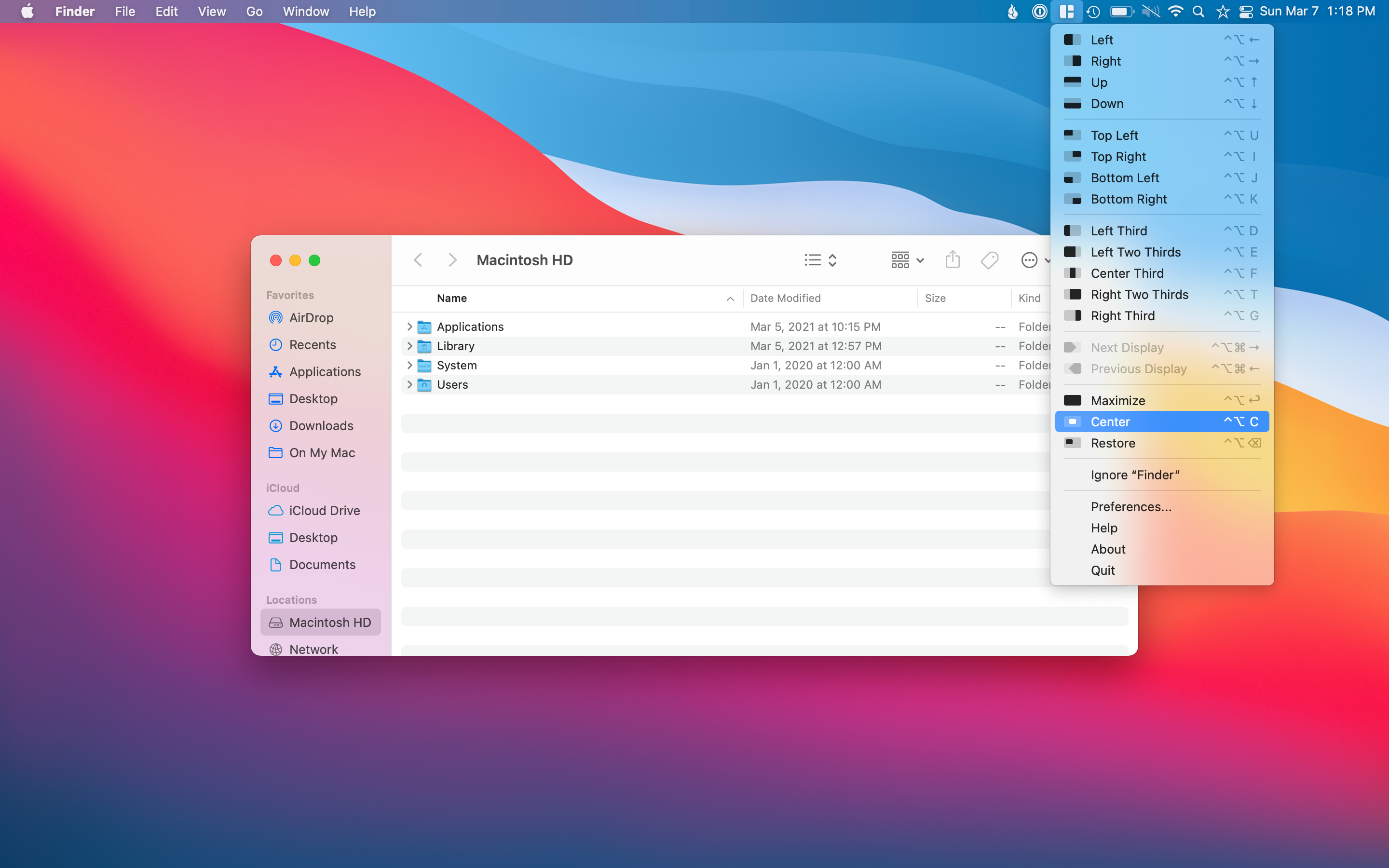Choose Left in the Rectangle menu
The image size is (1389, 868).
pos(1162,40)
